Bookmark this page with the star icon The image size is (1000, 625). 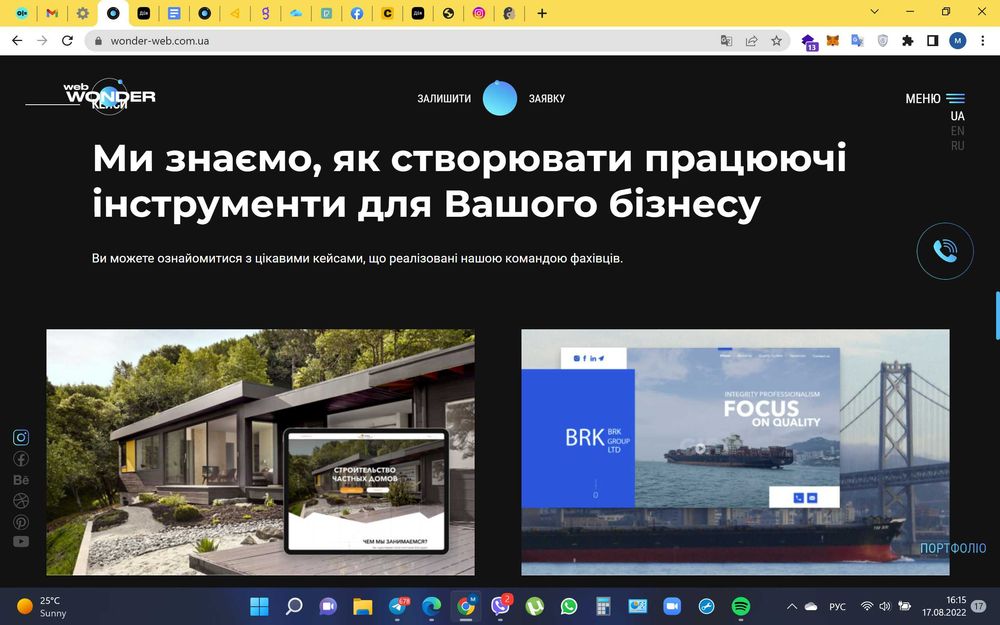coord(776,41)
